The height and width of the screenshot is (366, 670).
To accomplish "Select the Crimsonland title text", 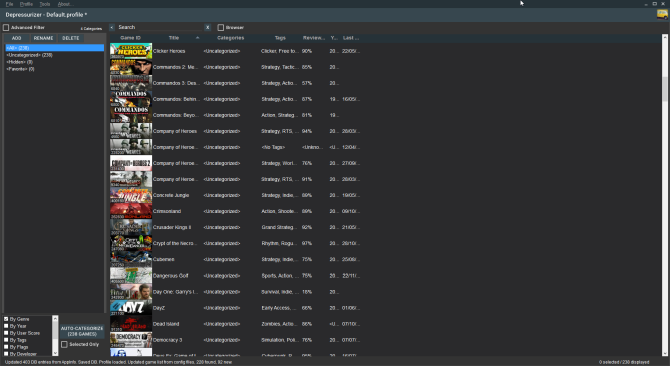I will [x=167, y=211].
